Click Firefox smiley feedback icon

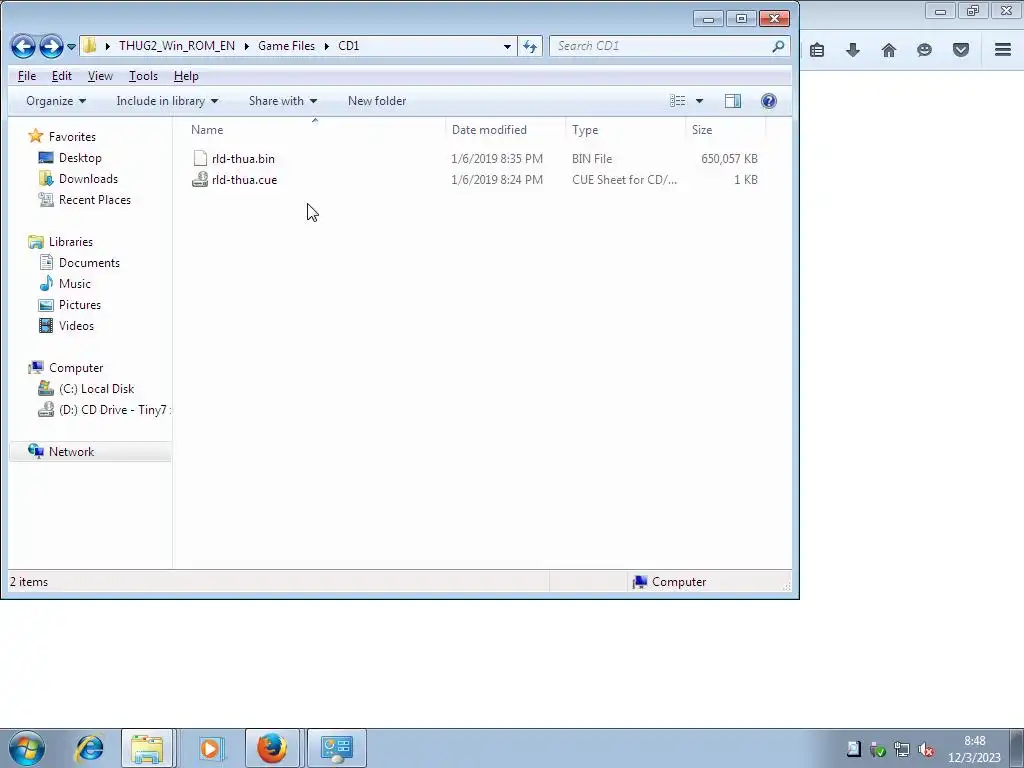pos(924,50)
